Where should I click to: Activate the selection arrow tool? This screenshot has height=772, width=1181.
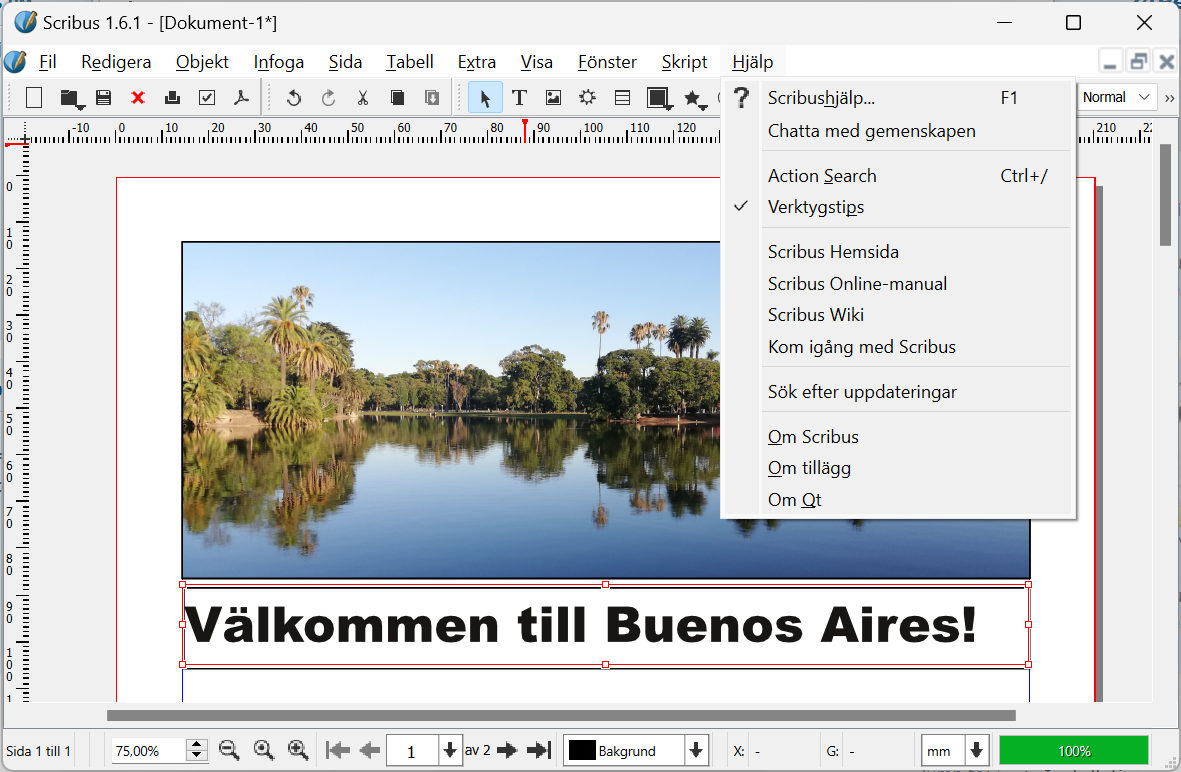click(485, 98)
